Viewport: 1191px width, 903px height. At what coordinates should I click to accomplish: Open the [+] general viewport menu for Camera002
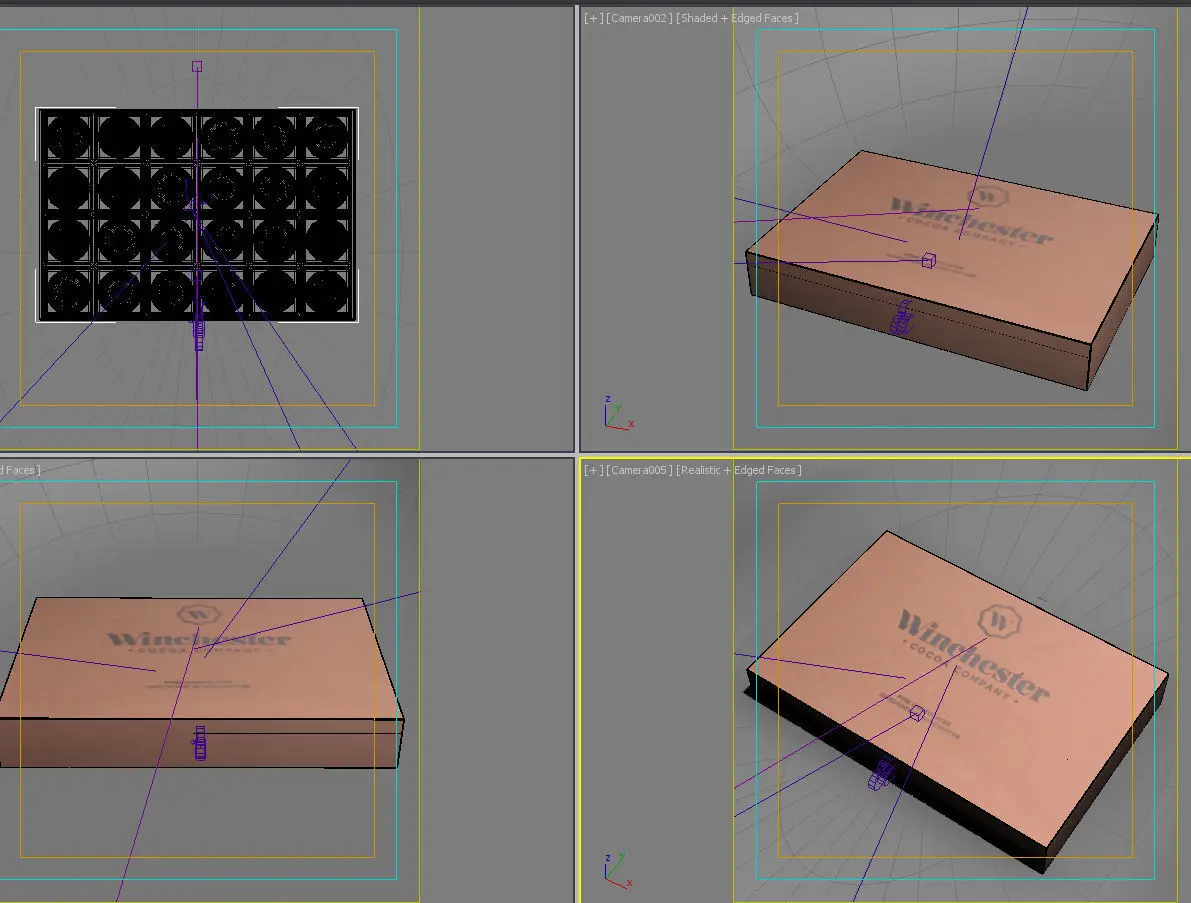click(x=593, y=17)
